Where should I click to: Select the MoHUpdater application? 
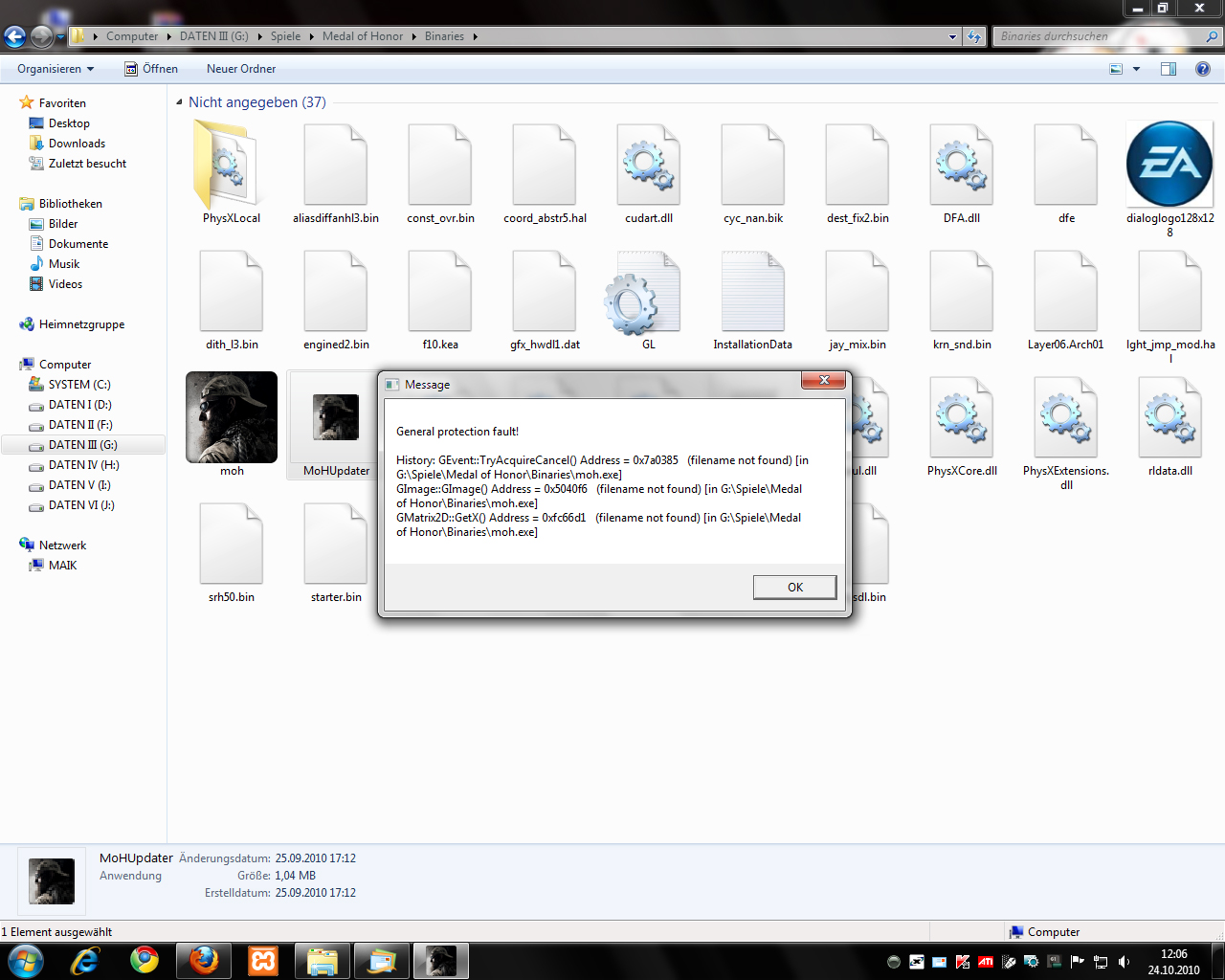336,425
